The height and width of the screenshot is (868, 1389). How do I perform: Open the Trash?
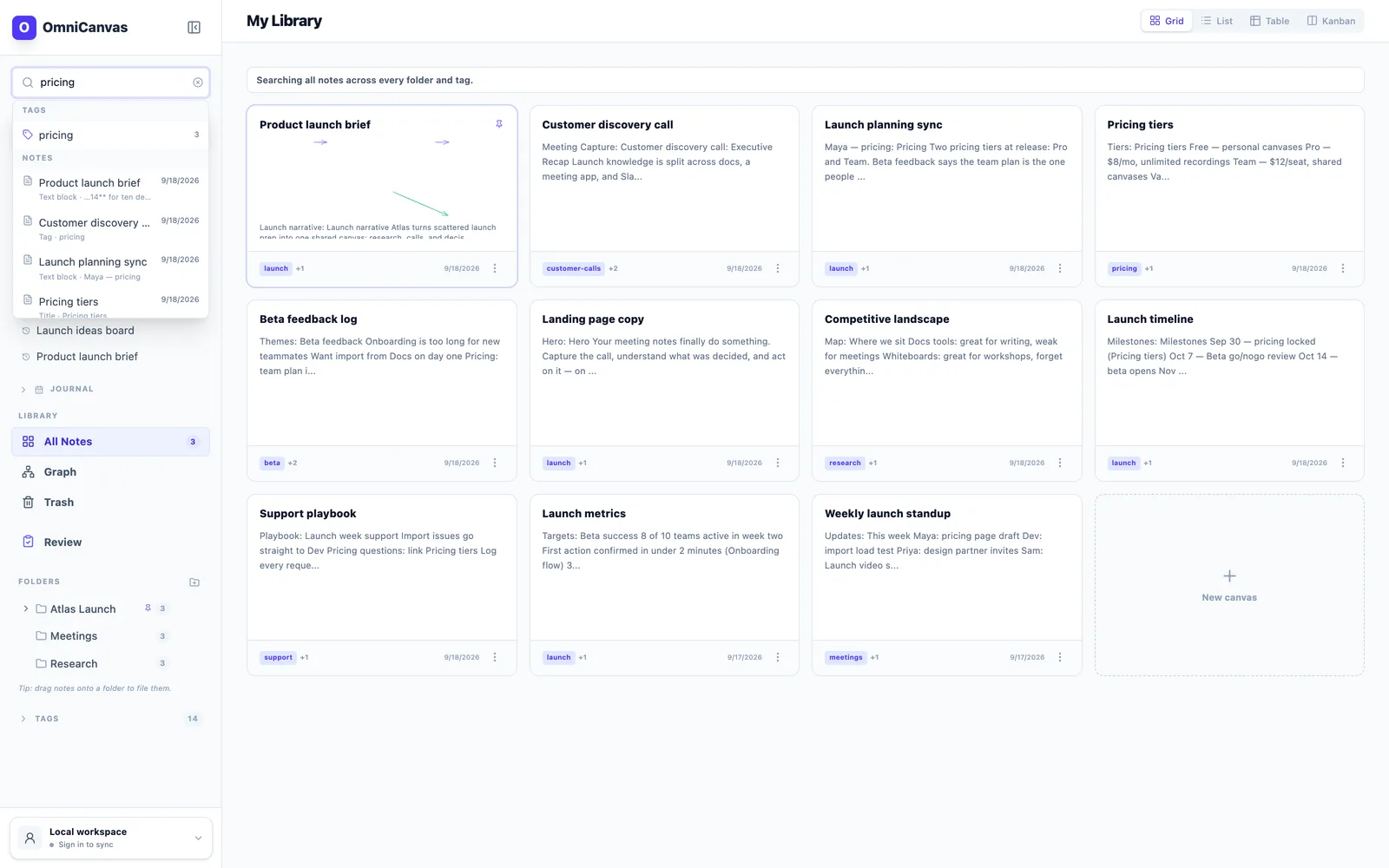coord(110,503)
